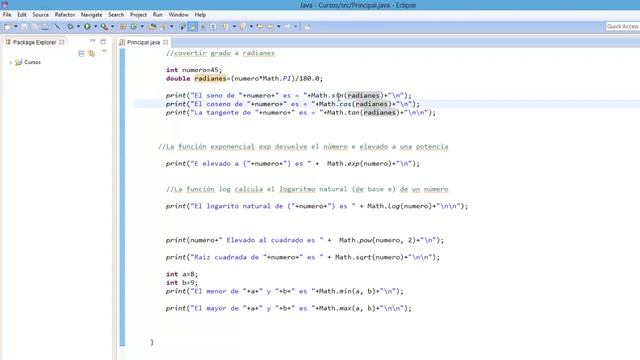Open the Navigate menu
Screen dimensions: 640x360
pos(91,15)
